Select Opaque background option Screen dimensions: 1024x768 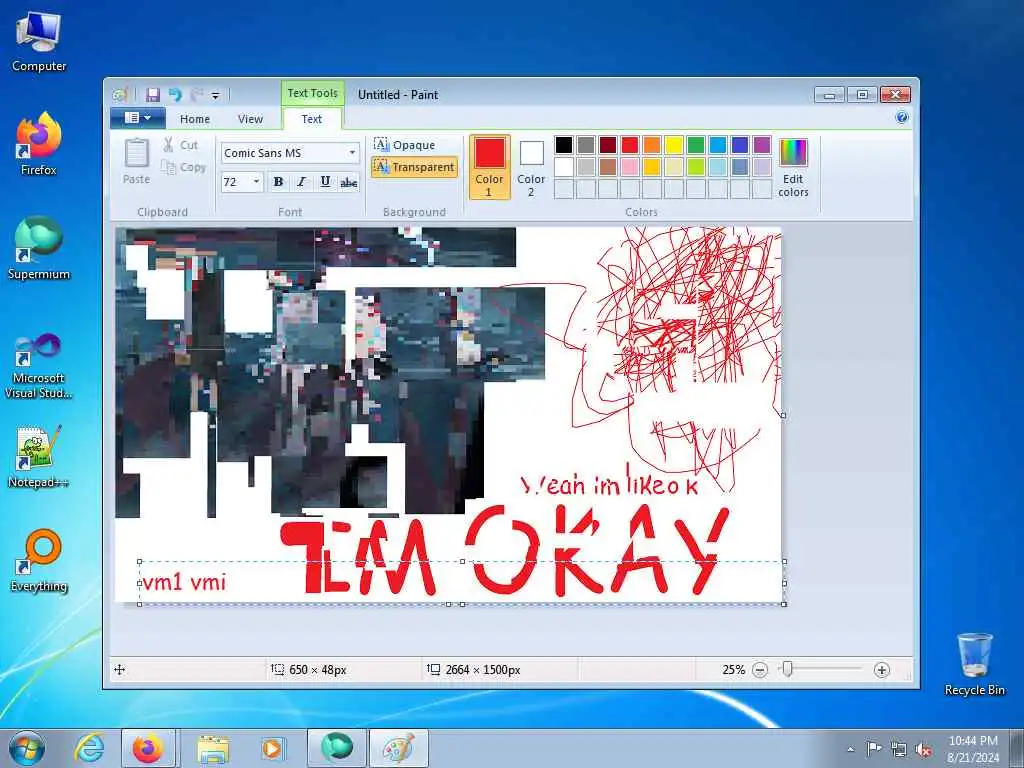pyautogui.click(x=405, y=145)
